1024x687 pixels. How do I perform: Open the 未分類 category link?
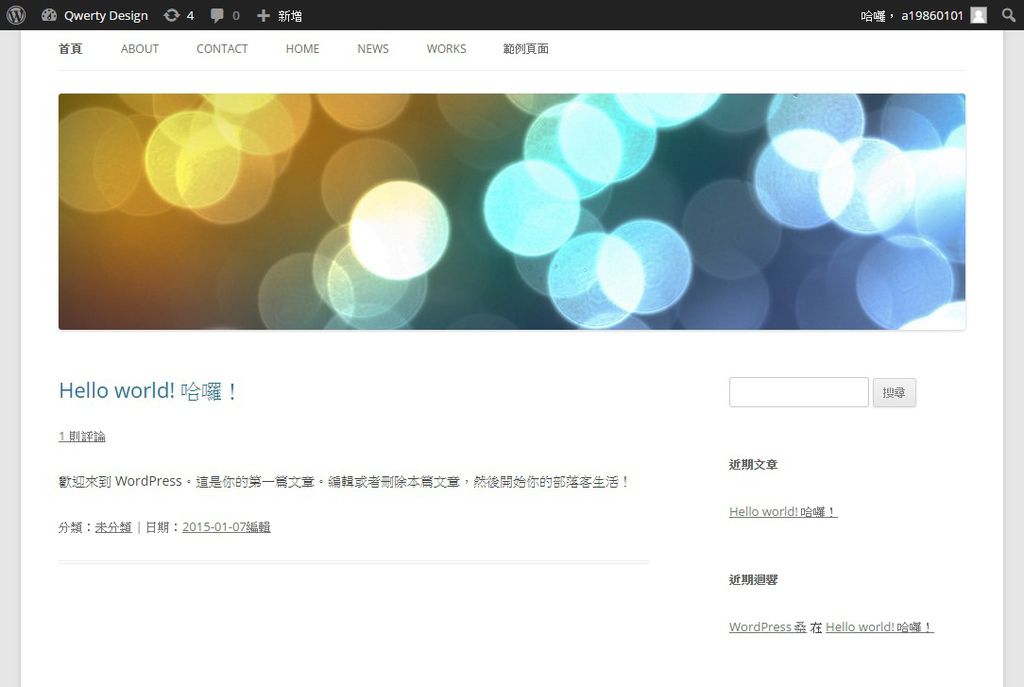click(114, 527)
